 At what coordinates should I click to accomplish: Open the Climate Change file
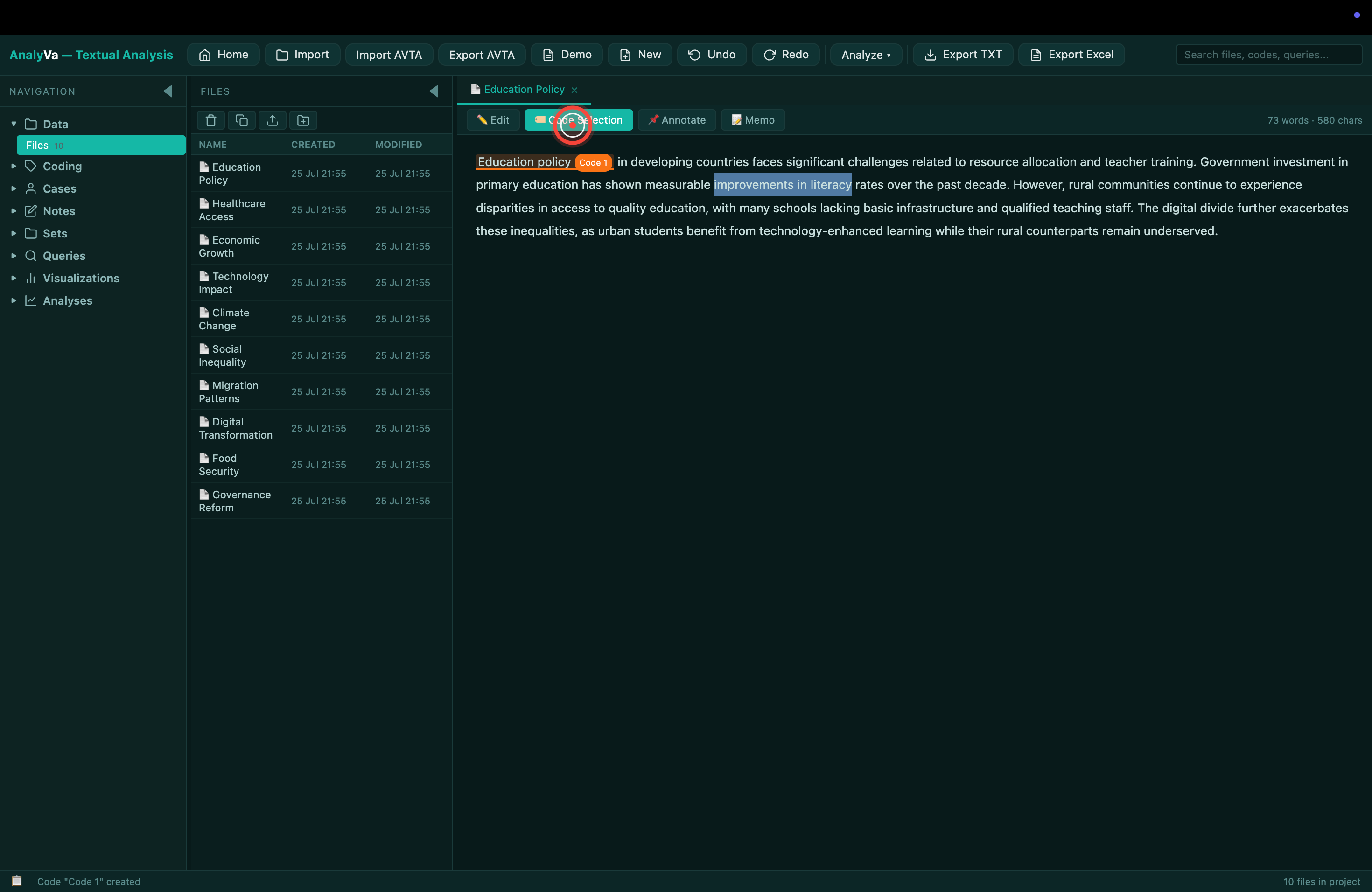322,319
